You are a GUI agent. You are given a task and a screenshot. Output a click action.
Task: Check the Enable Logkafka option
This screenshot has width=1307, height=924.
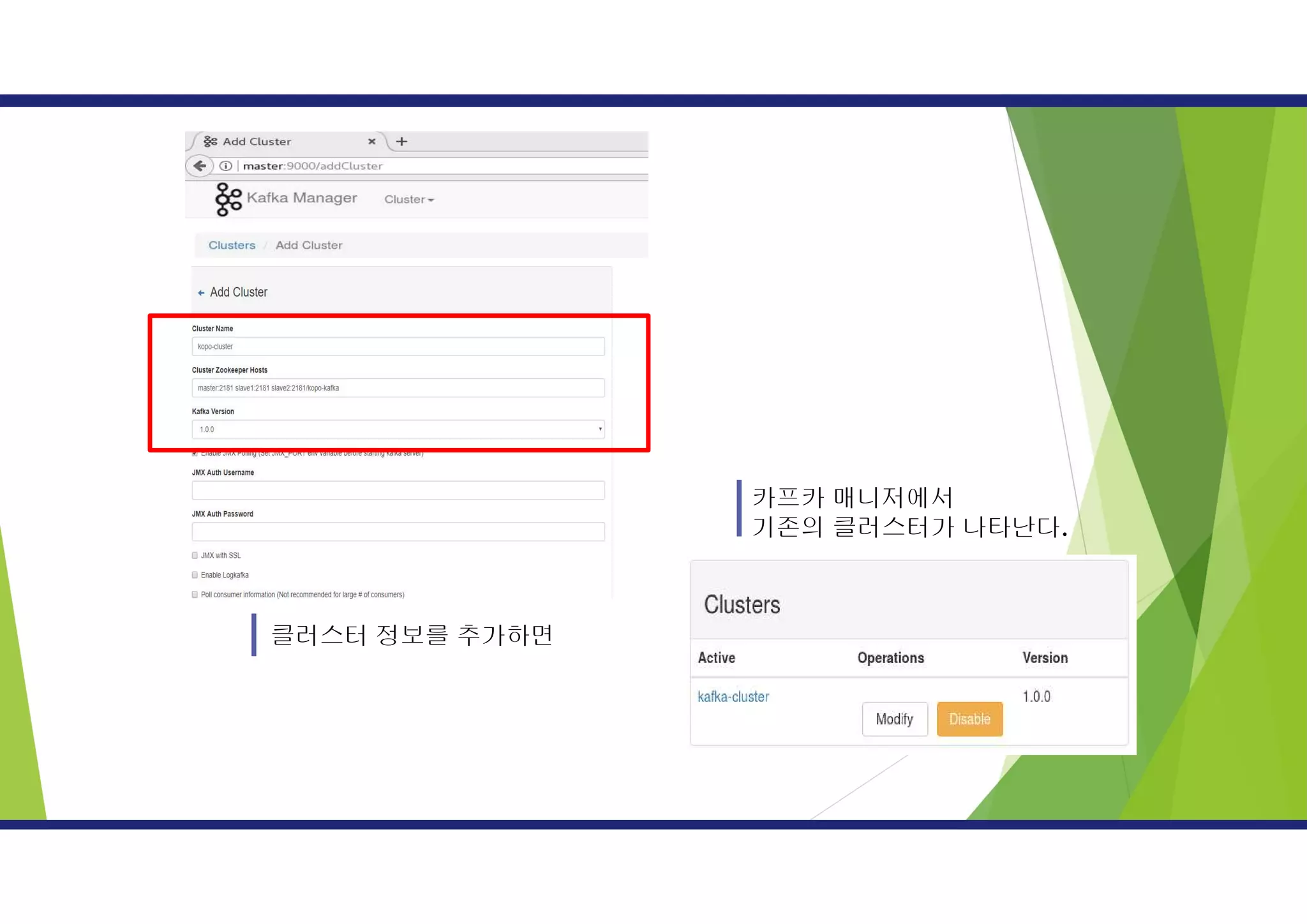195,575
